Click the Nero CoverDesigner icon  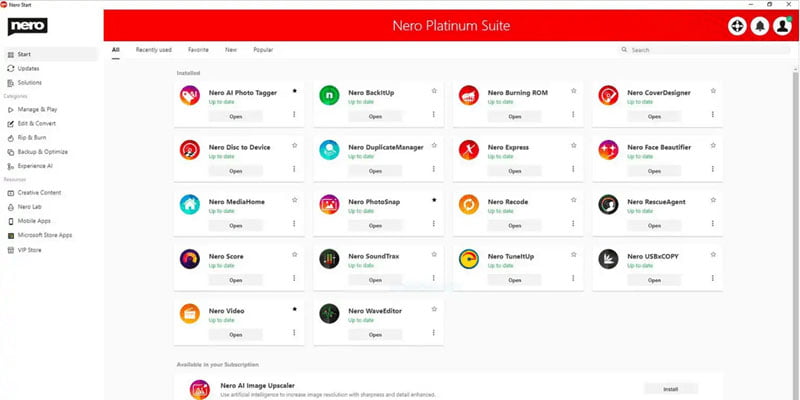click(608, 95)
